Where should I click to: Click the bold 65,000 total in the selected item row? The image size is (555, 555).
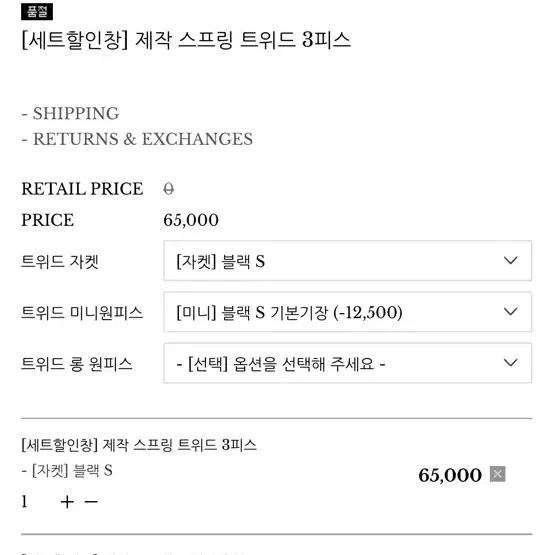pyautogui.click(x=450, y=475)
